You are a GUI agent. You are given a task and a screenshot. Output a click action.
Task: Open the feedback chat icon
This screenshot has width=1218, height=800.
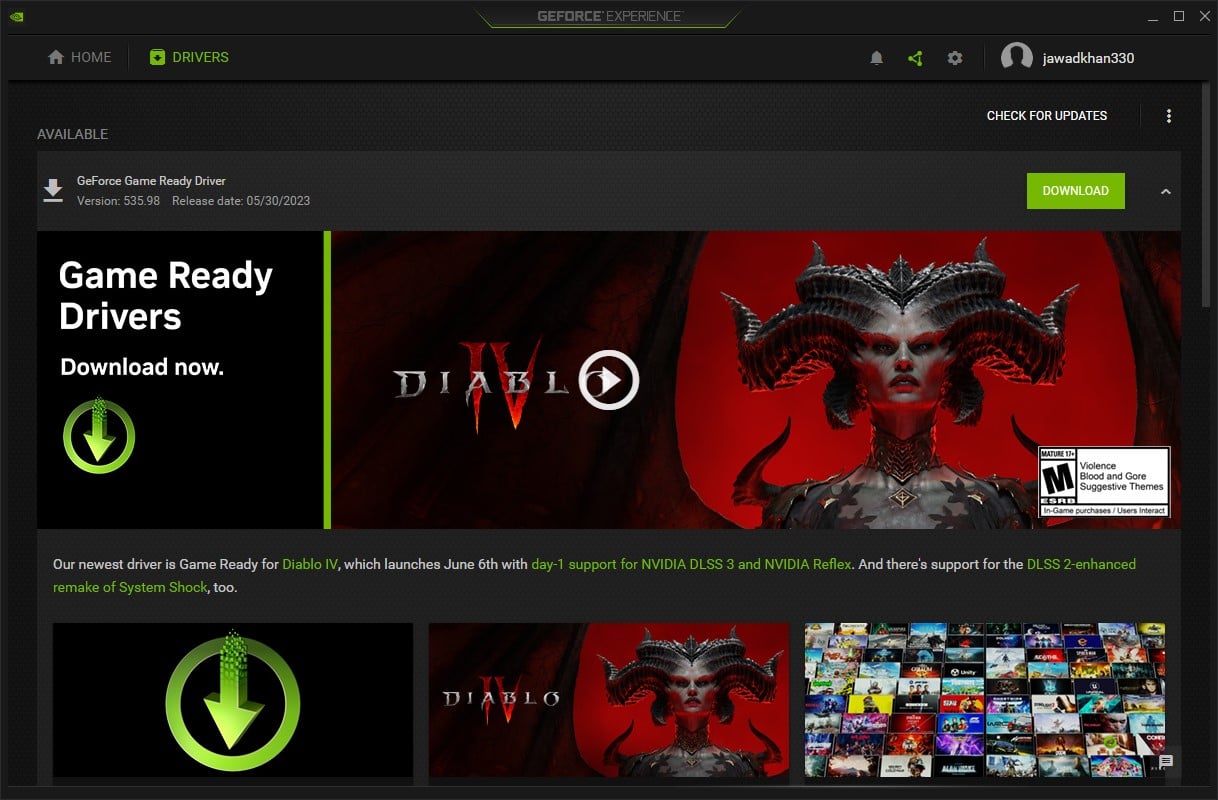[1166, 761]
